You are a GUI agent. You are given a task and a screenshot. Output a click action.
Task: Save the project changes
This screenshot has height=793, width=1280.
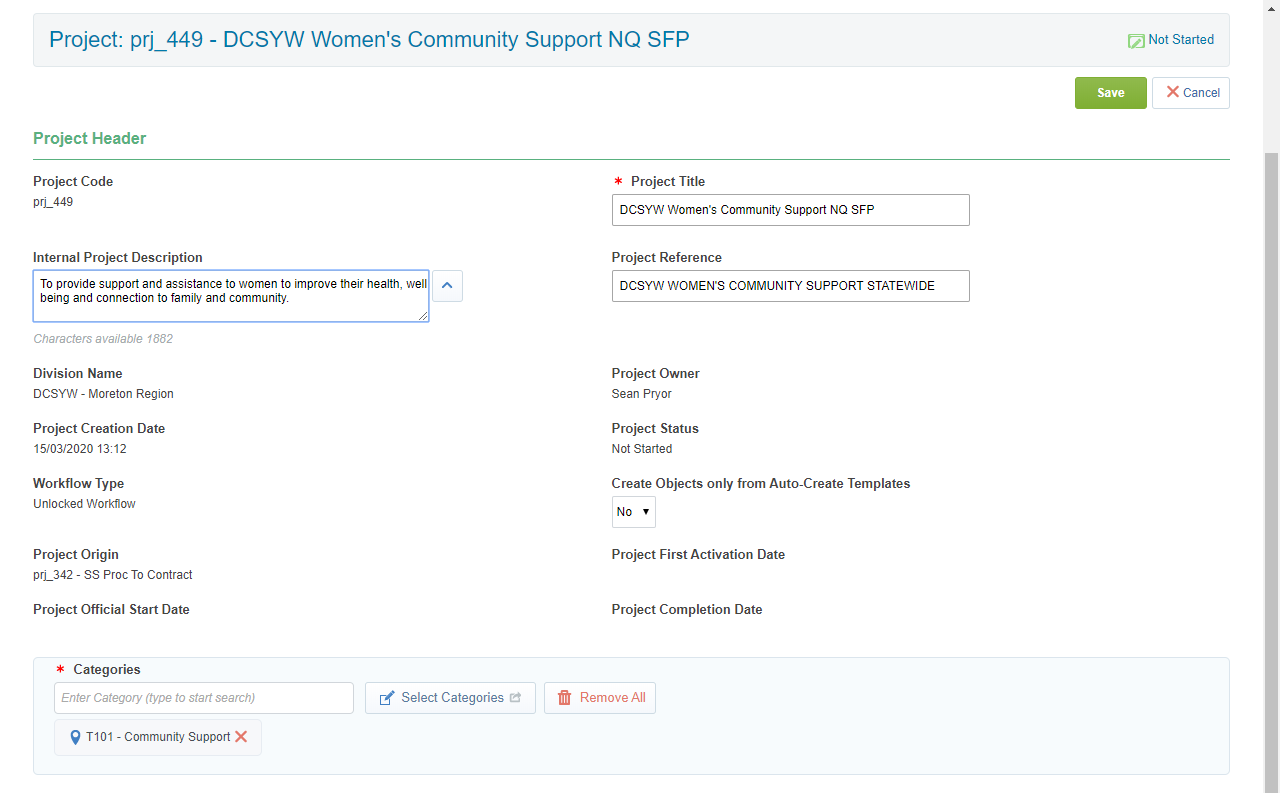[1110, 93]
